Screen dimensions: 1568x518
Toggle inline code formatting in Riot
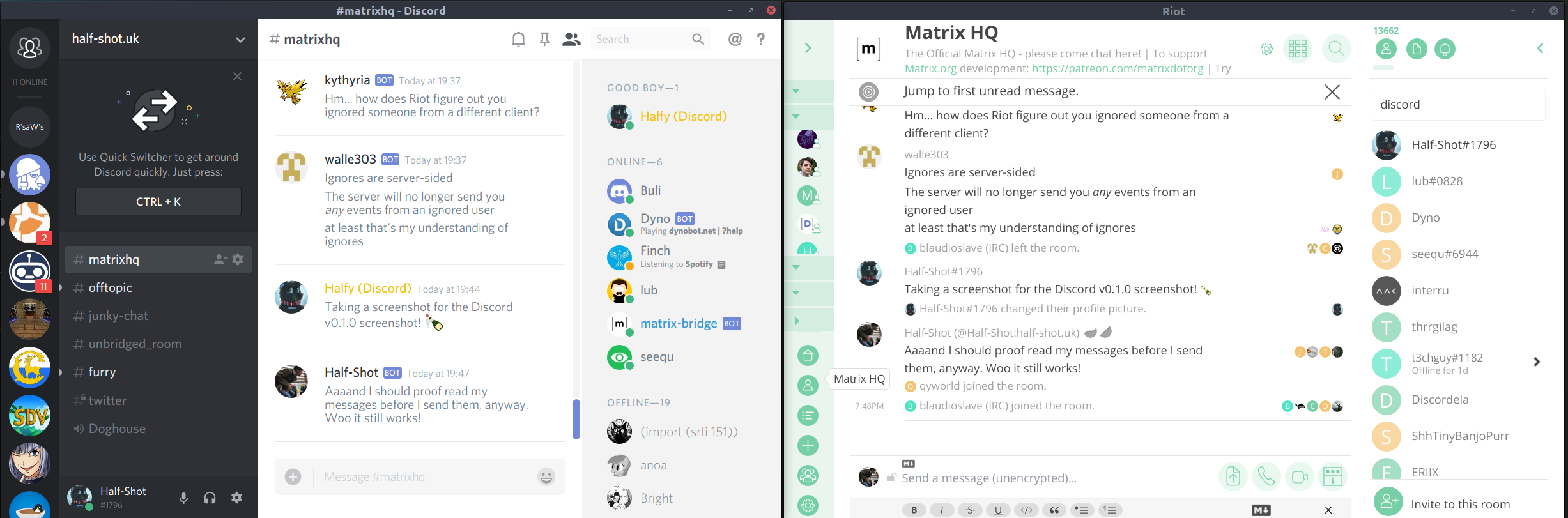point(1026,510)
